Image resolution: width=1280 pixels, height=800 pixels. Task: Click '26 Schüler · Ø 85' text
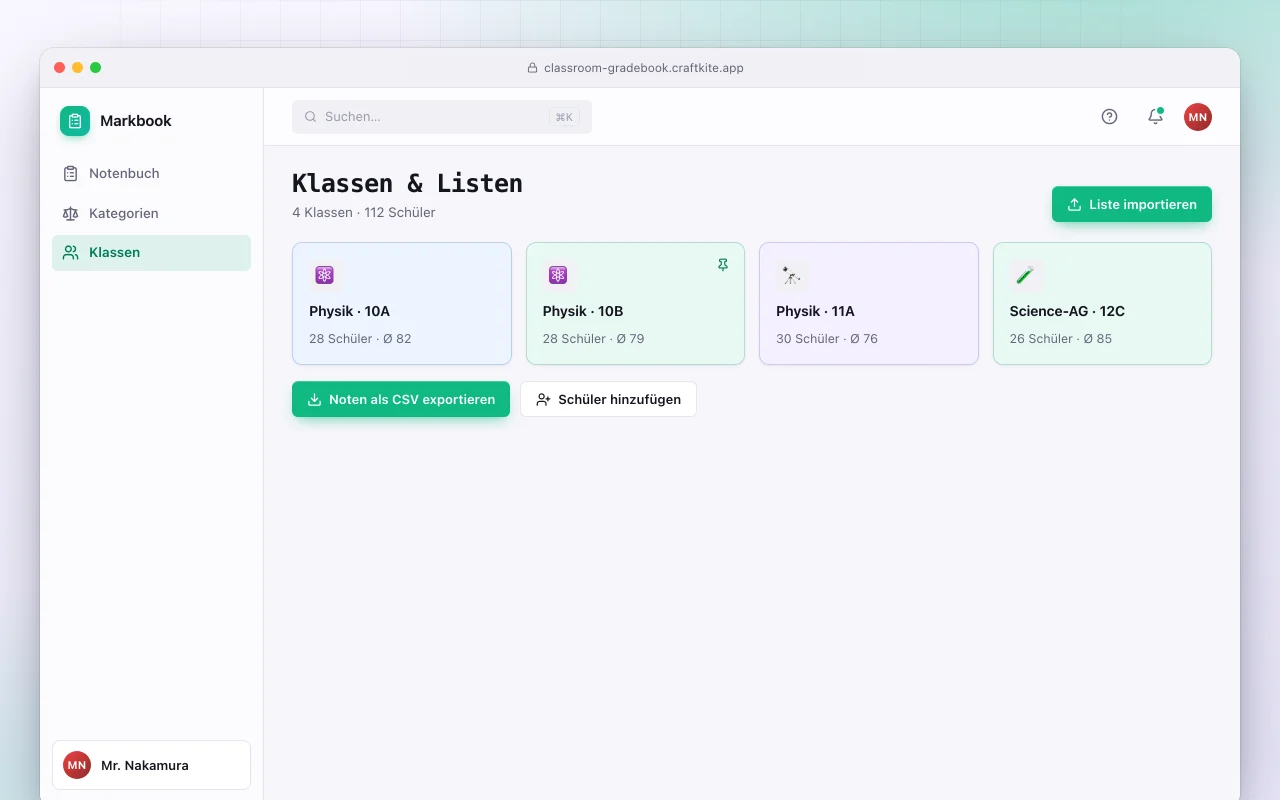tap(1060, 339)
